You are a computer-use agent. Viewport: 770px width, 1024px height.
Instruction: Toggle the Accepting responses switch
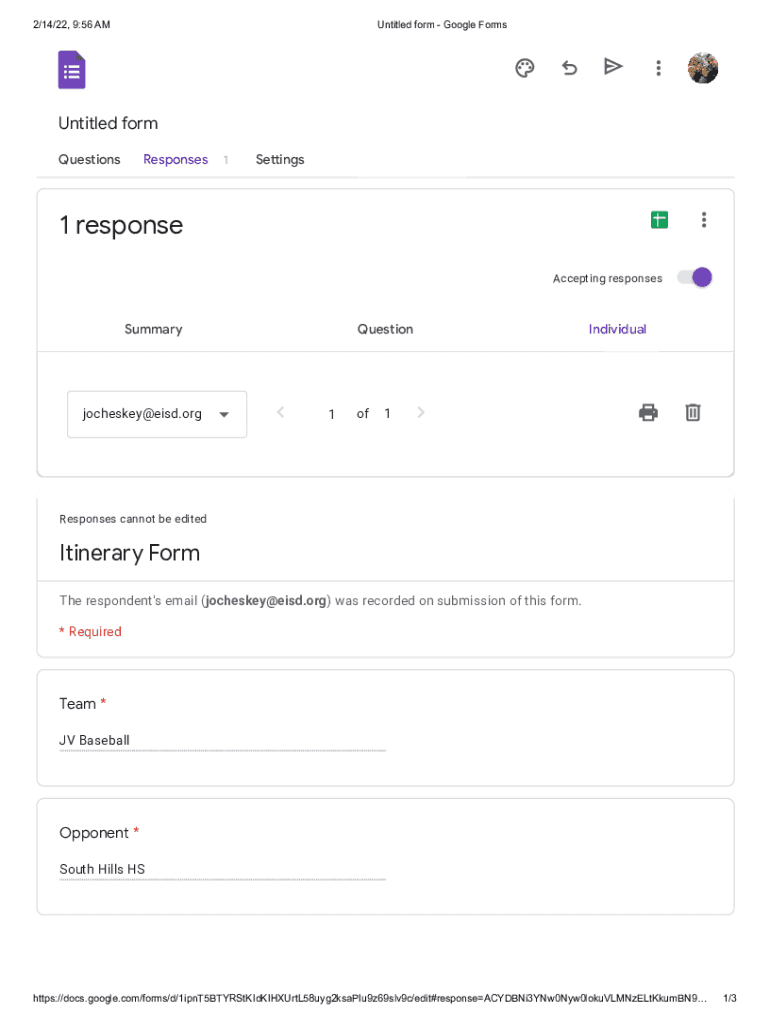(695, 278)
